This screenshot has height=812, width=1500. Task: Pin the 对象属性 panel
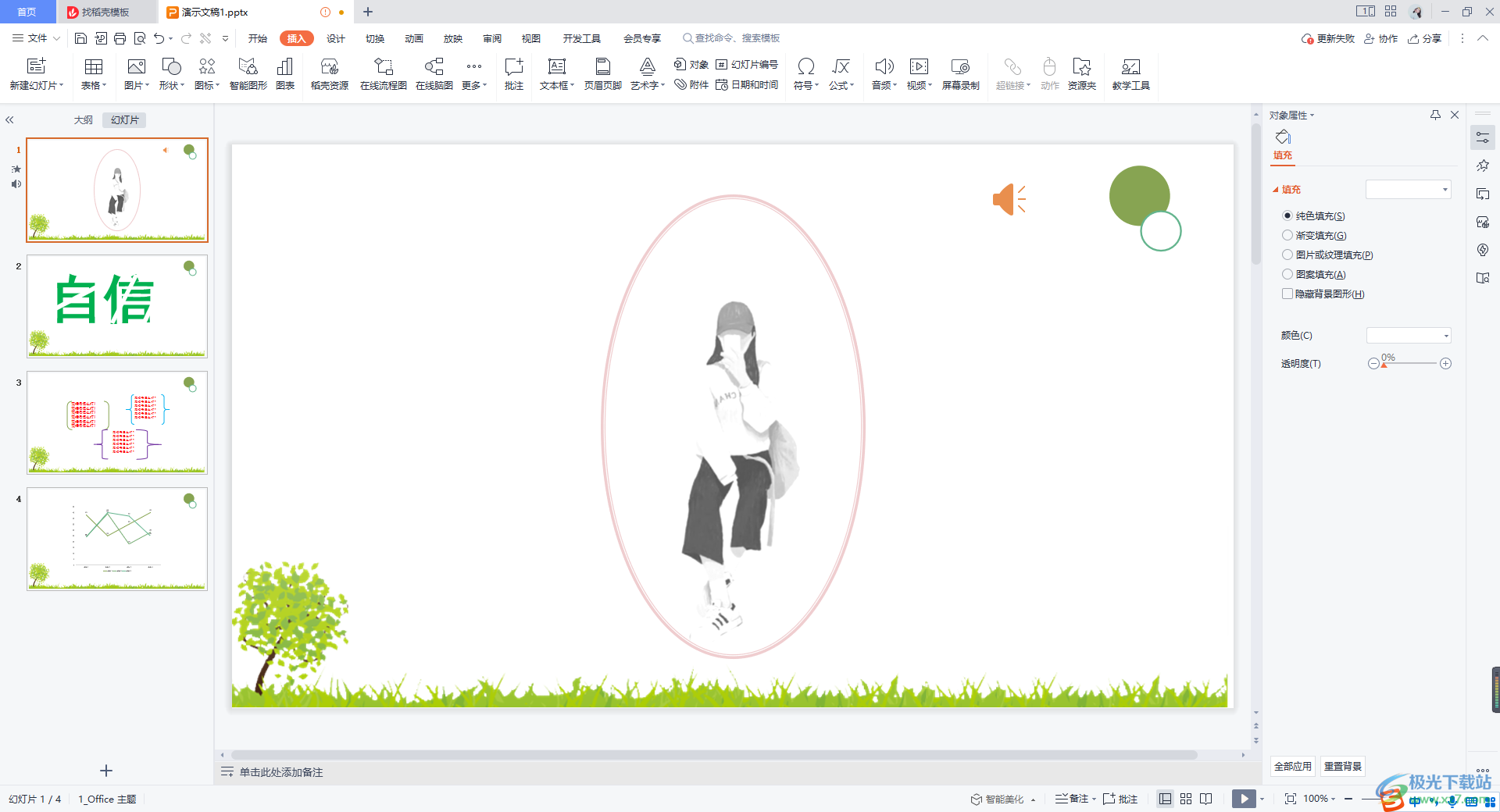(1435, 115)
